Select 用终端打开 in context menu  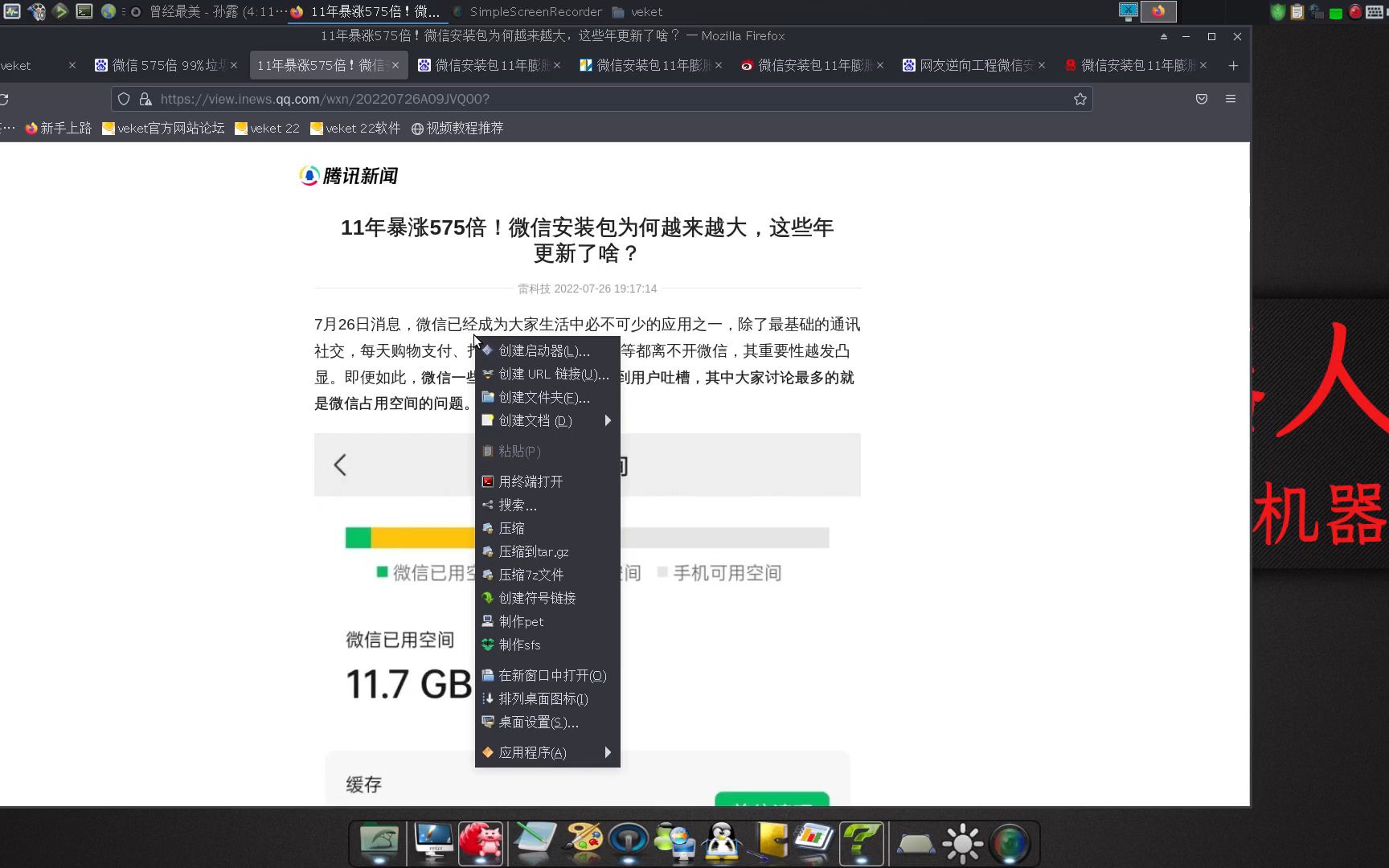pos(547,481)
